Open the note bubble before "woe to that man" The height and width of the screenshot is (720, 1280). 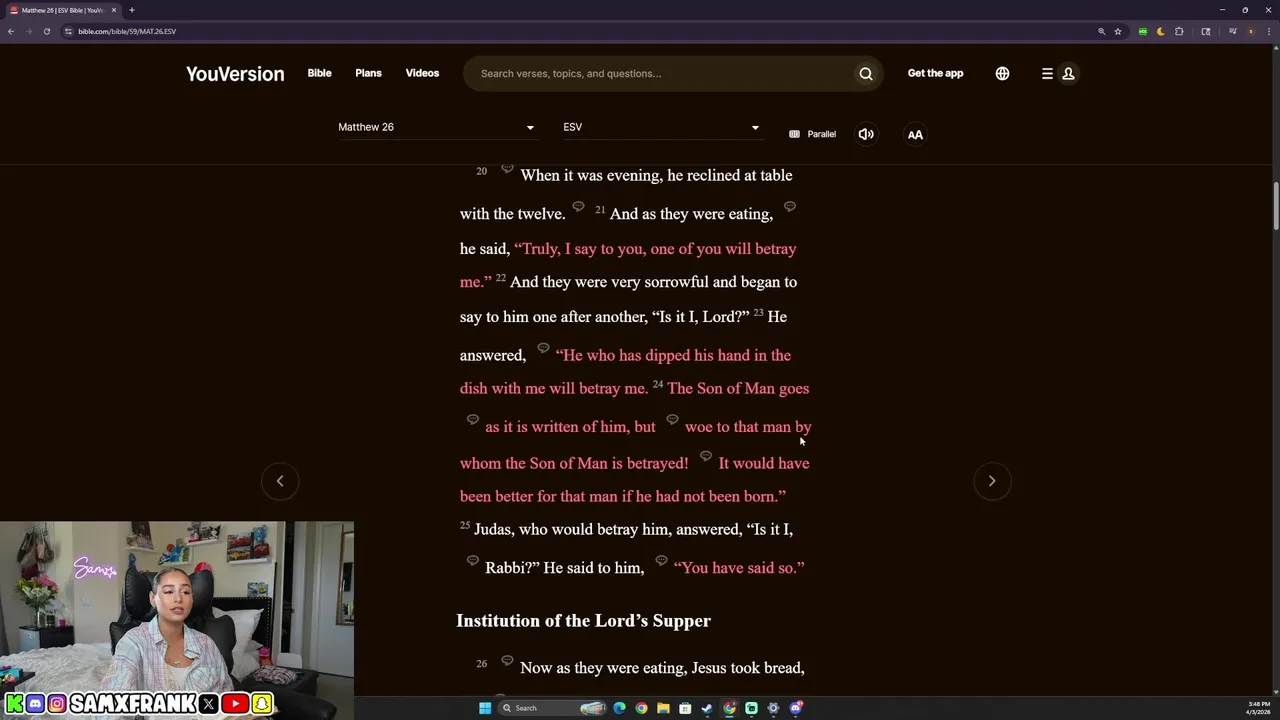point(672,420)
